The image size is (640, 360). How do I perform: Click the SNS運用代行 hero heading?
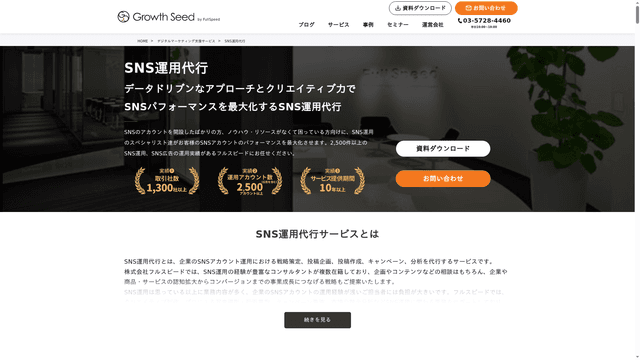tap(166, 68)
